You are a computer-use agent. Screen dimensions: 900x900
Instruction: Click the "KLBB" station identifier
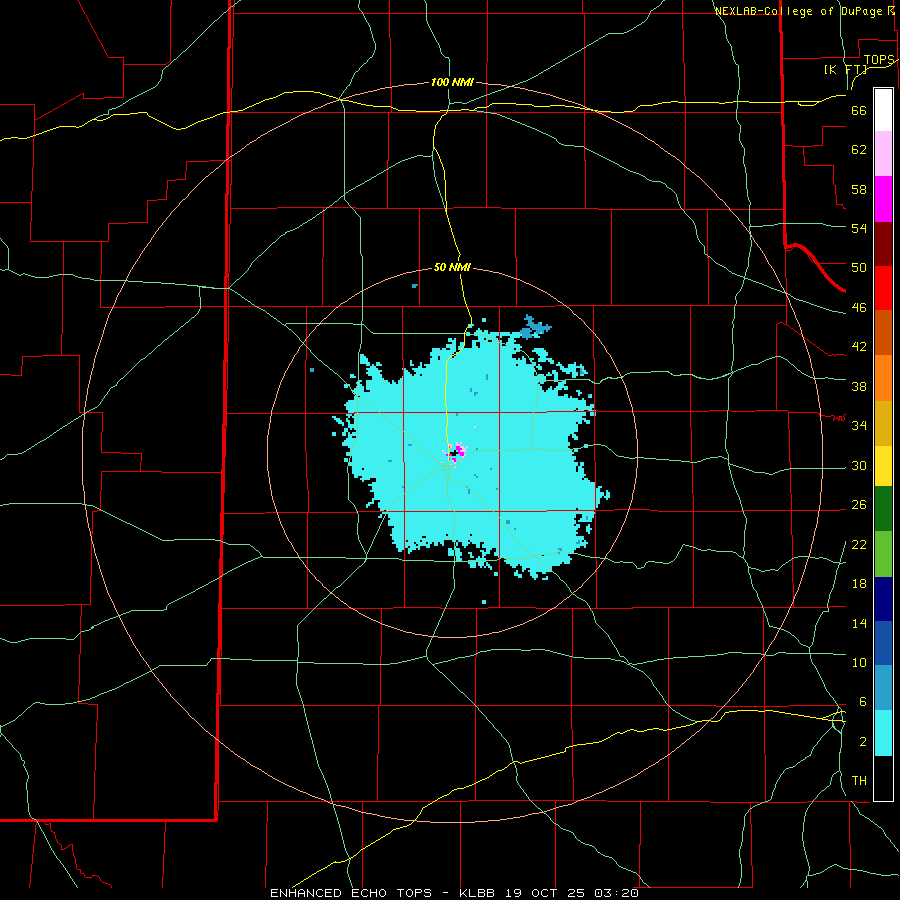pyautogui.click(x=477, y=893)
